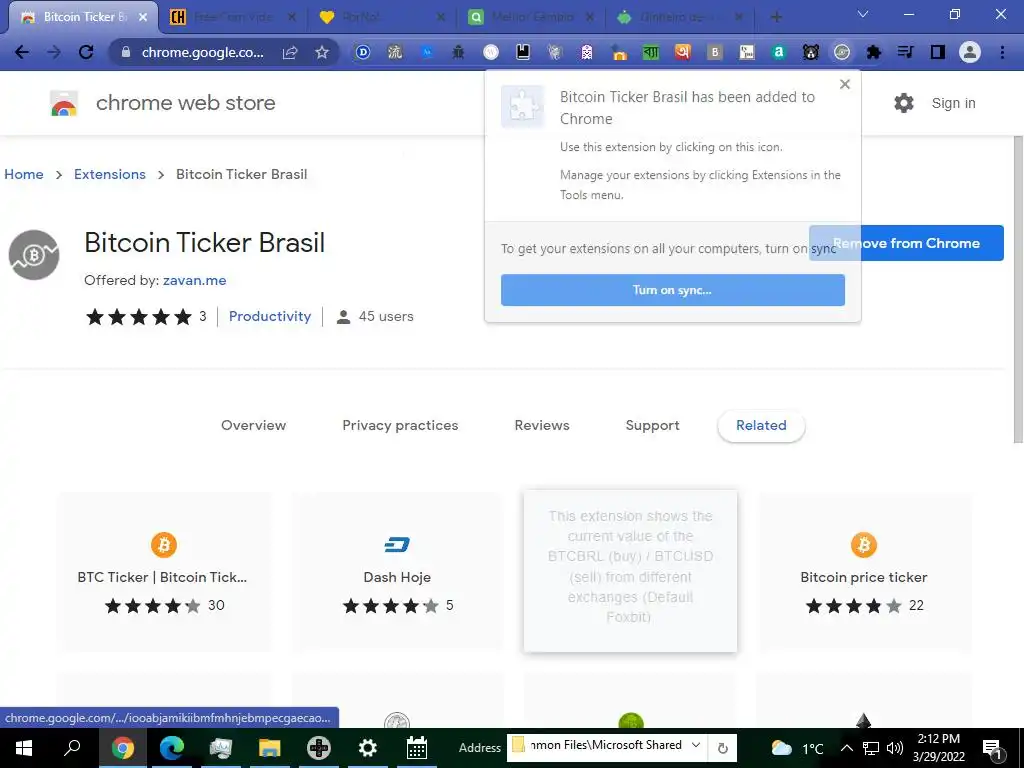This screenshot has width=1024, height=768.
Task: Open the notification center
Action: click(x=993, y=749)
